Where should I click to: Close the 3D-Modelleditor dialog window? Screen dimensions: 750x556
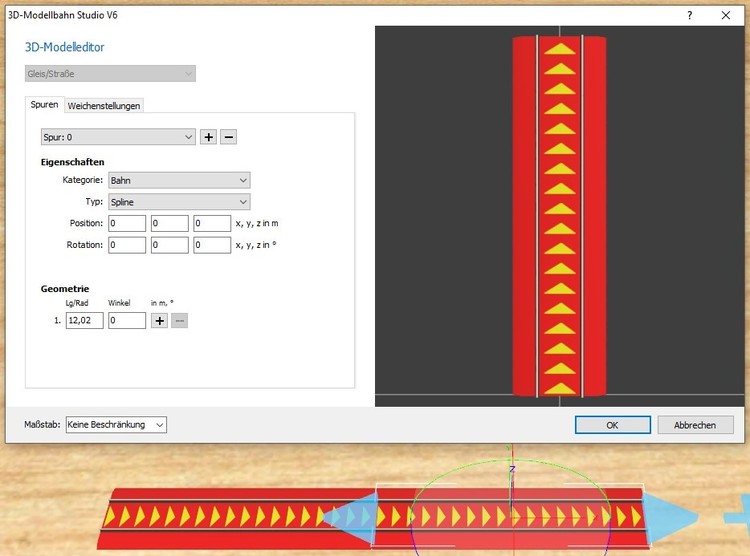coord(726,15)
